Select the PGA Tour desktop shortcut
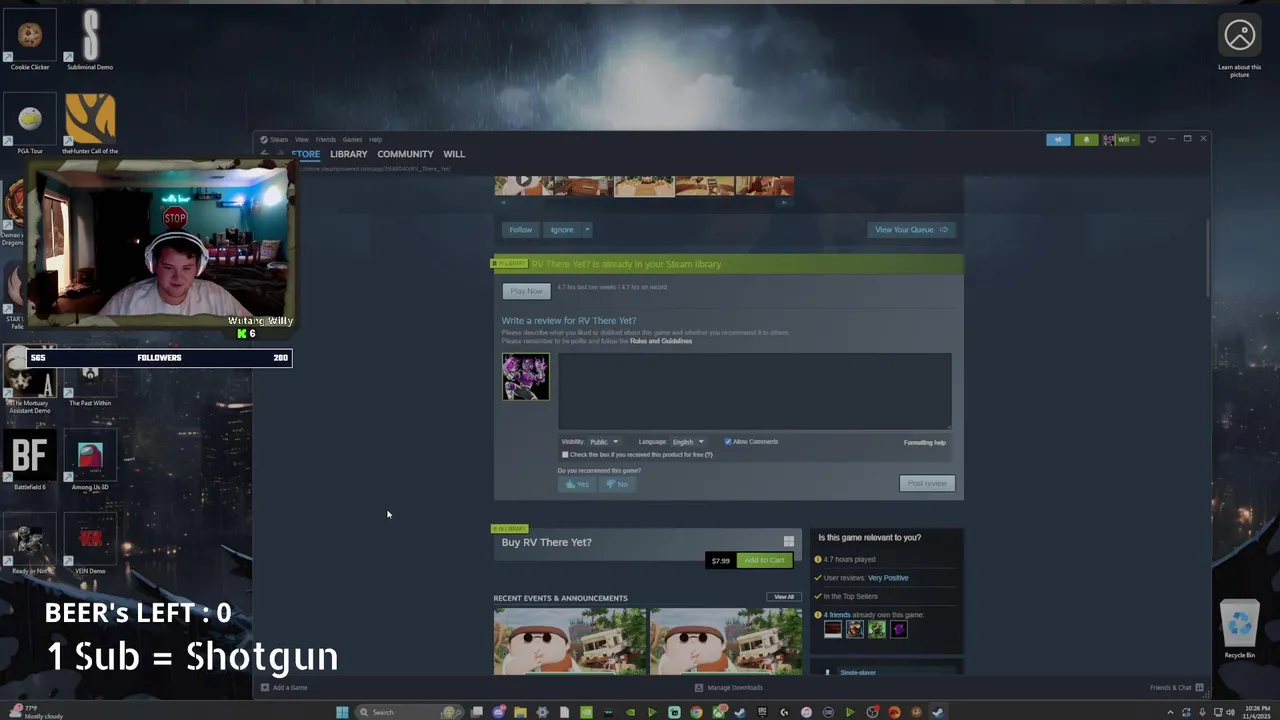 pyautogui.click(x=30, y=125)
